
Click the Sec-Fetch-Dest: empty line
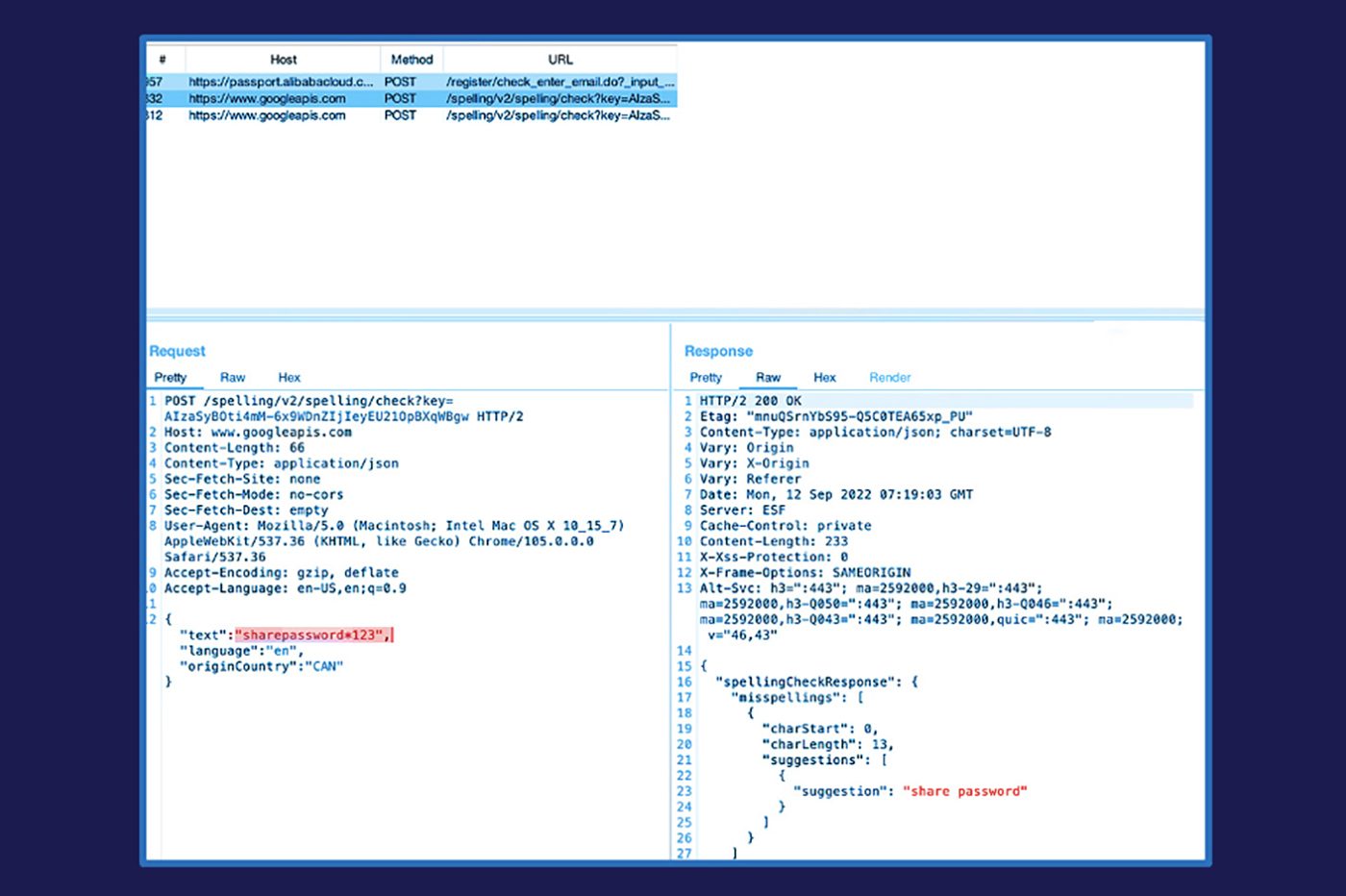click(246, 510)
